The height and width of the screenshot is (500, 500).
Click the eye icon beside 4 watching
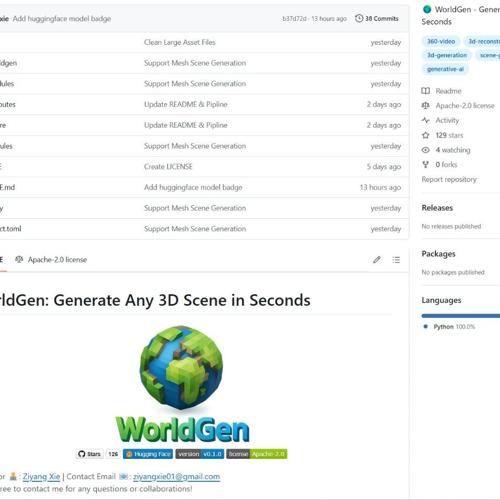click(426, 150)
